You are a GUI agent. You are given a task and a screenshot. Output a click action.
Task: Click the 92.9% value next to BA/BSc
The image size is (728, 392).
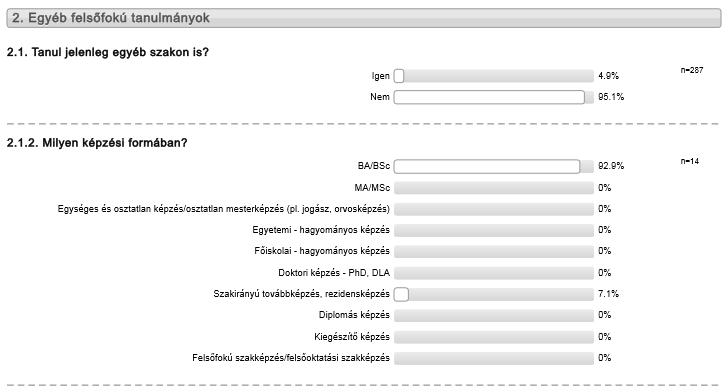pyautogui.click(x=611, y=166)
